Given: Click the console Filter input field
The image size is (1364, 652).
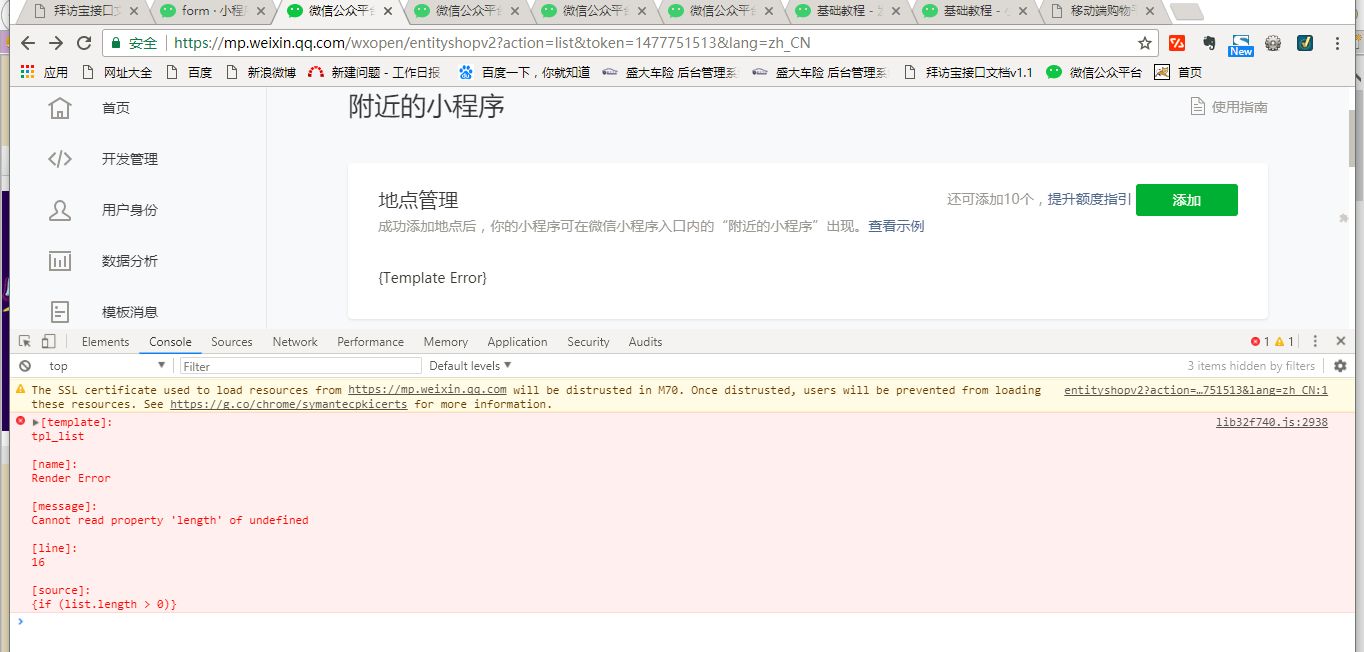Looking at the screenshot, I should pos(300,366).
